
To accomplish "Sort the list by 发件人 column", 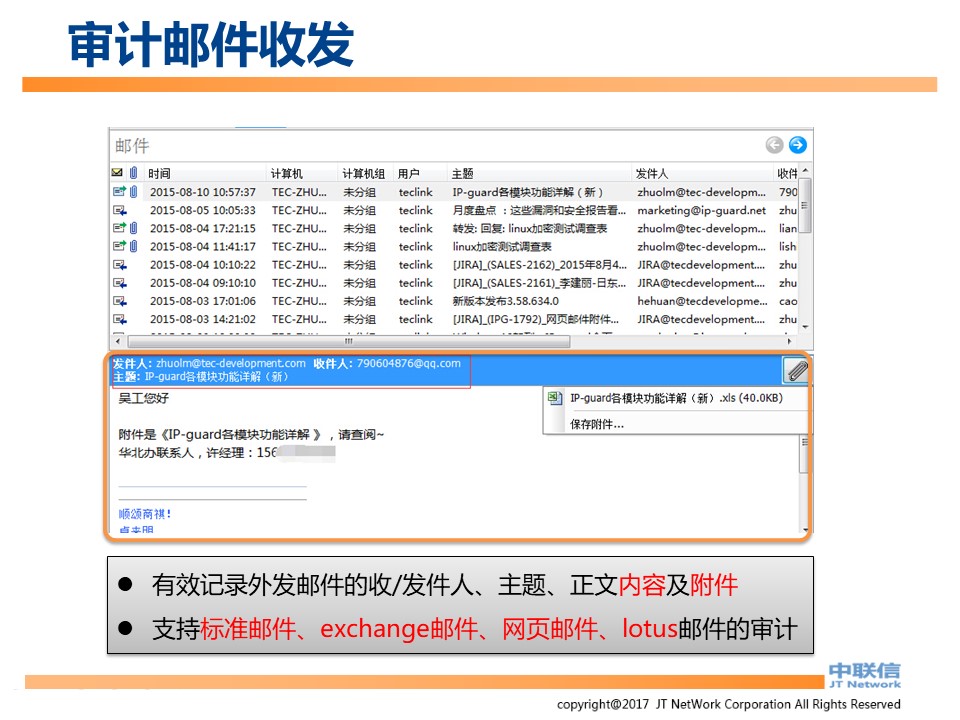I will pos(702,174).
